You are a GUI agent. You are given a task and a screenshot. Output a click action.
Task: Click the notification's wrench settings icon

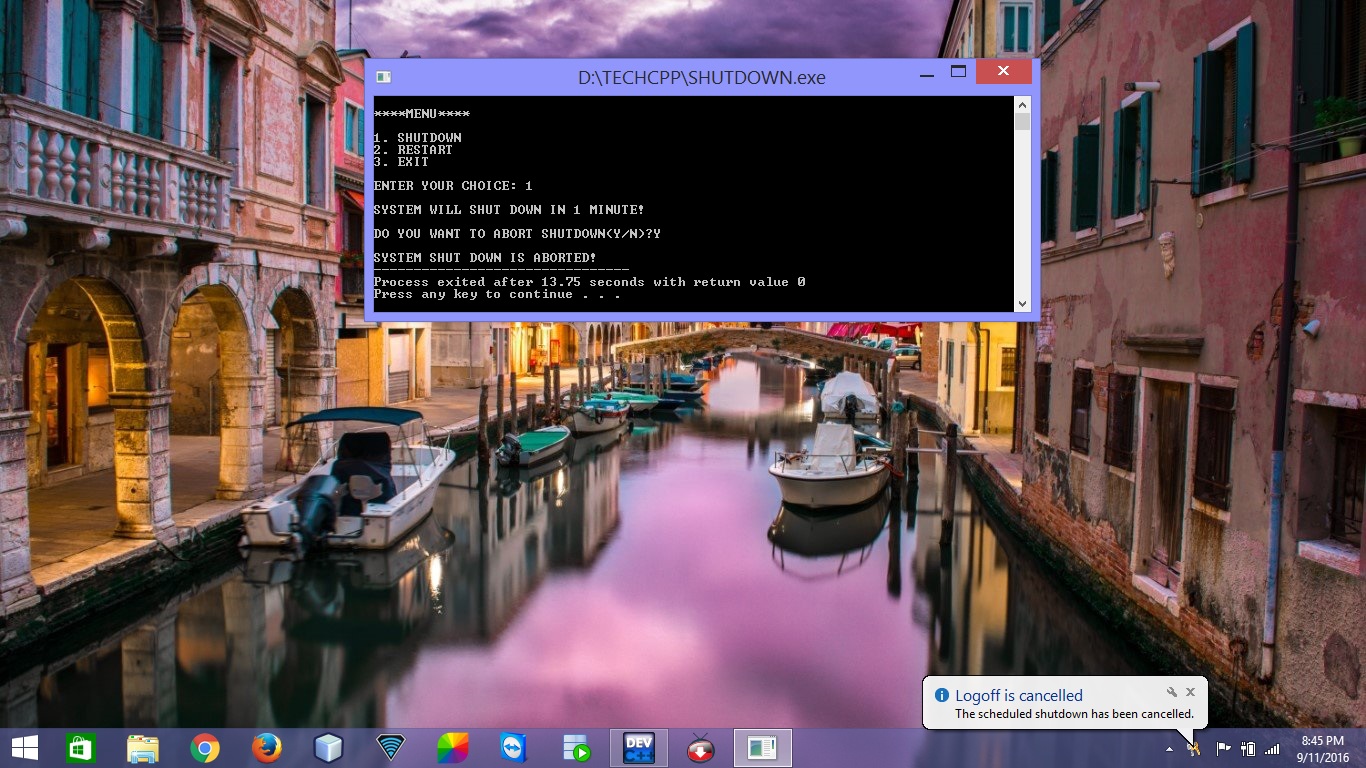click(1170, 691)
